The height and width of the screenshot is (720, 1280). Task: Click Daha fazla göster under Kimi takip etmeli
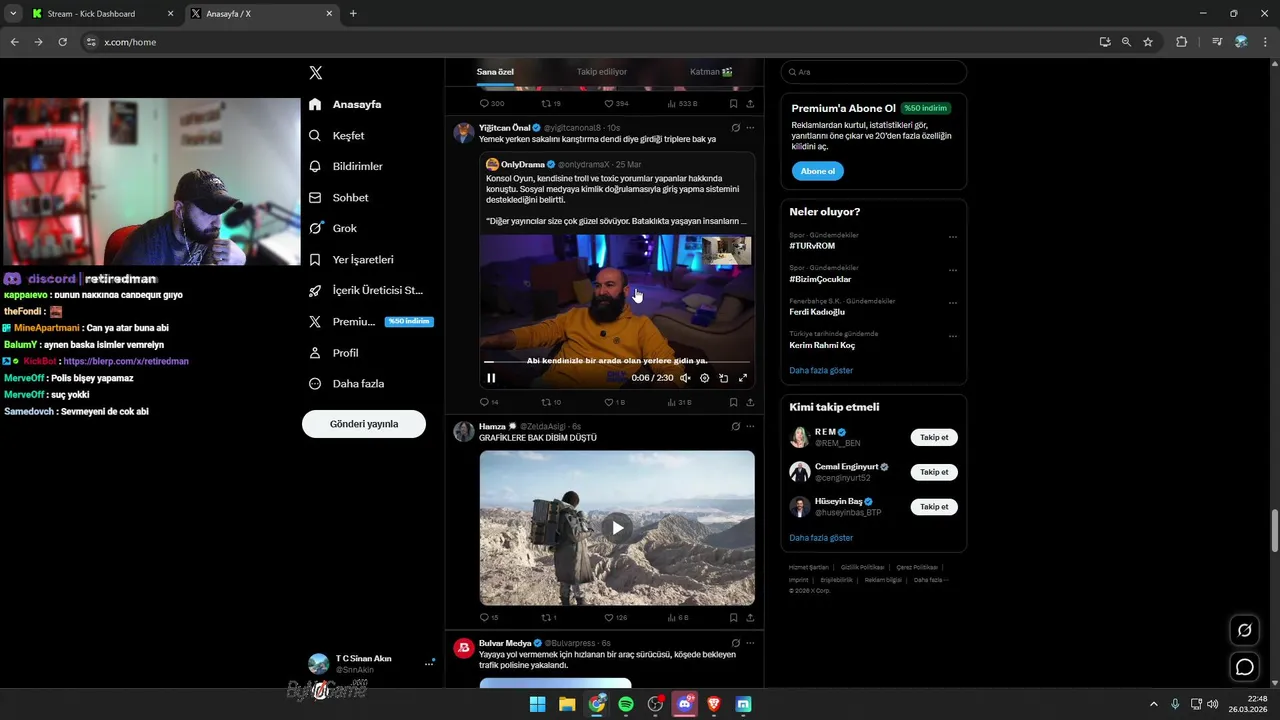click(x=821, y=538)
